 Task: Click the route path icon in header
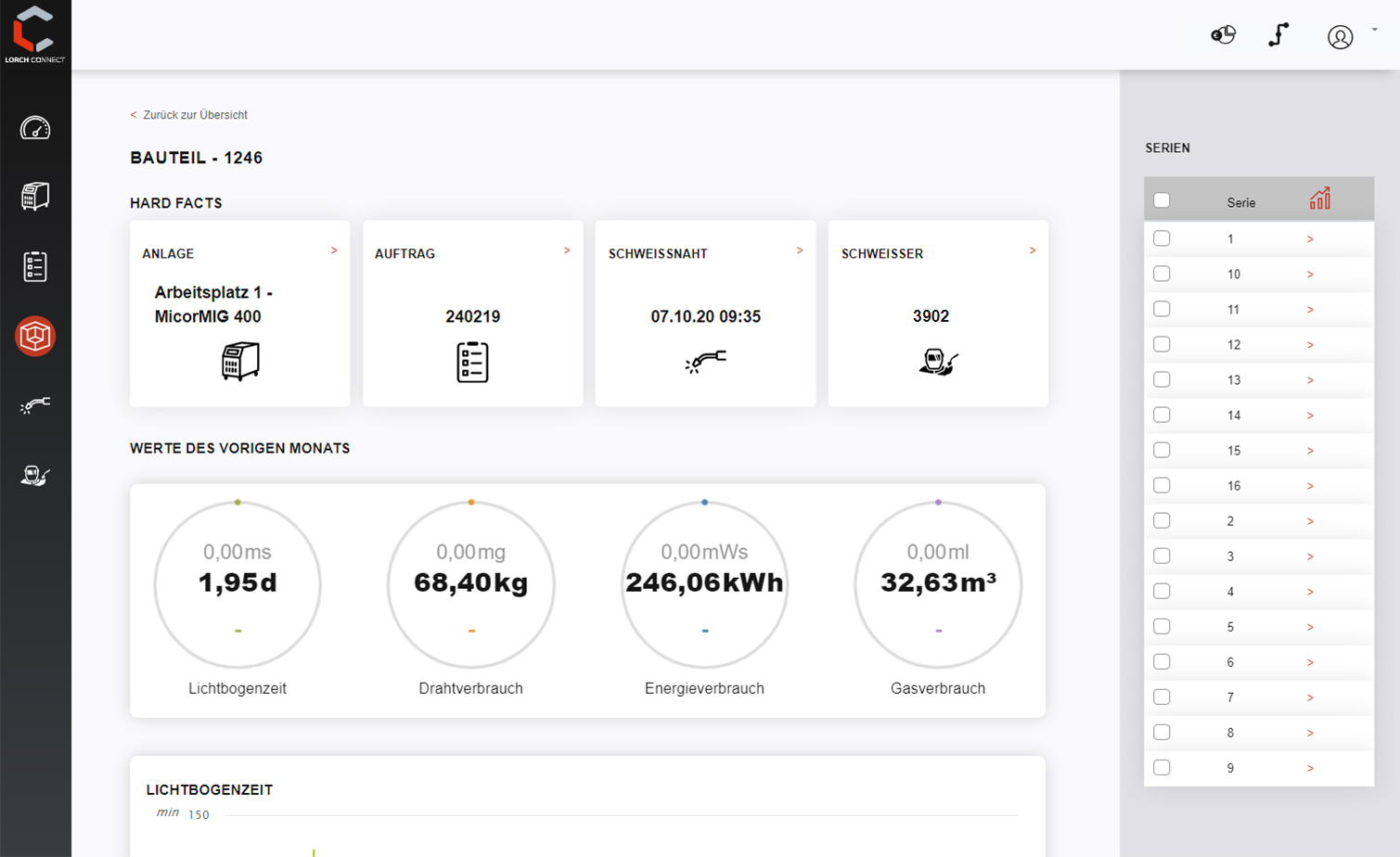[x=1278, y=35]
